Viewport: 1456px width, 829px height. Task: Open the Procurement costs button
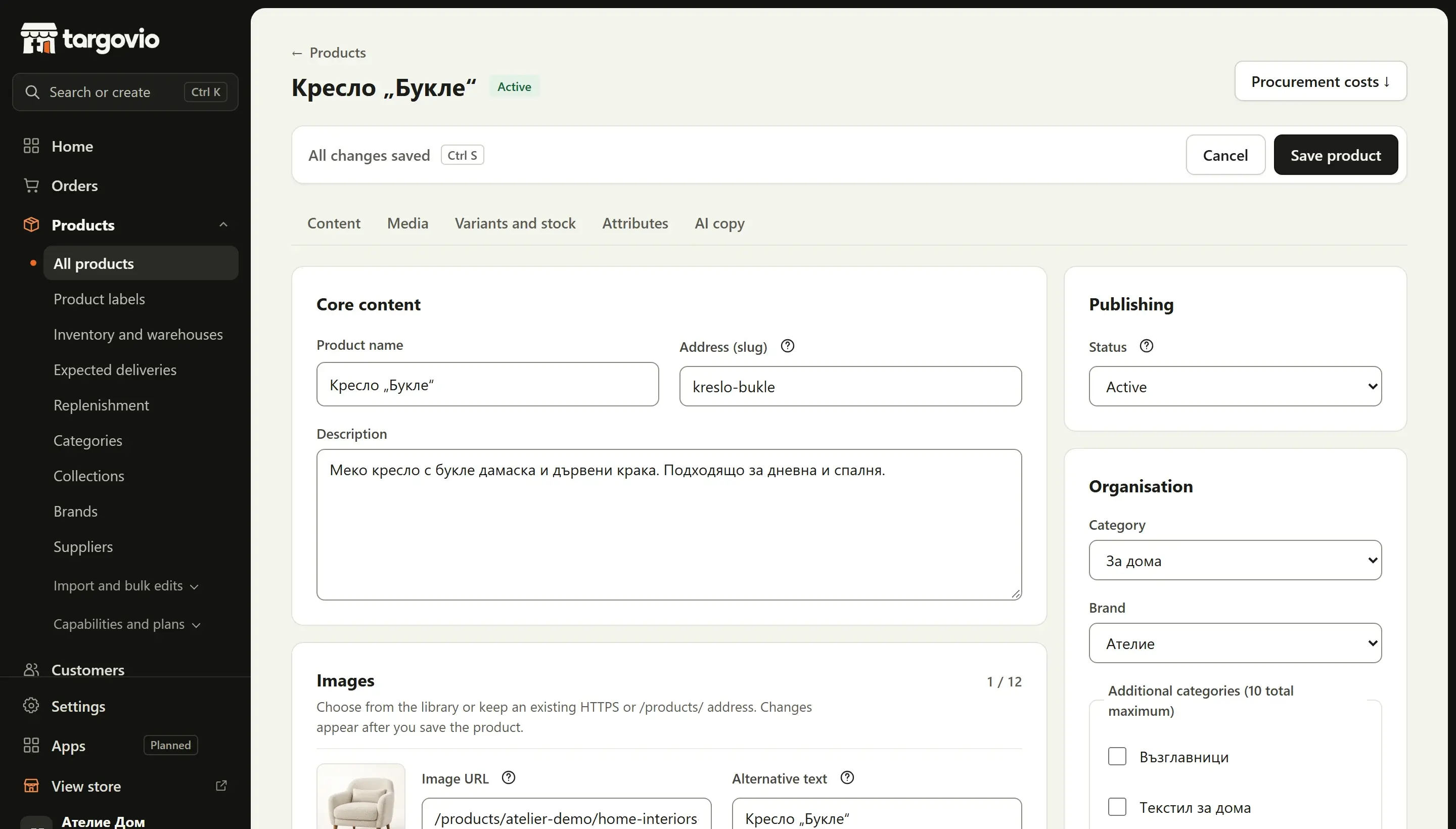click(1321, 81)
